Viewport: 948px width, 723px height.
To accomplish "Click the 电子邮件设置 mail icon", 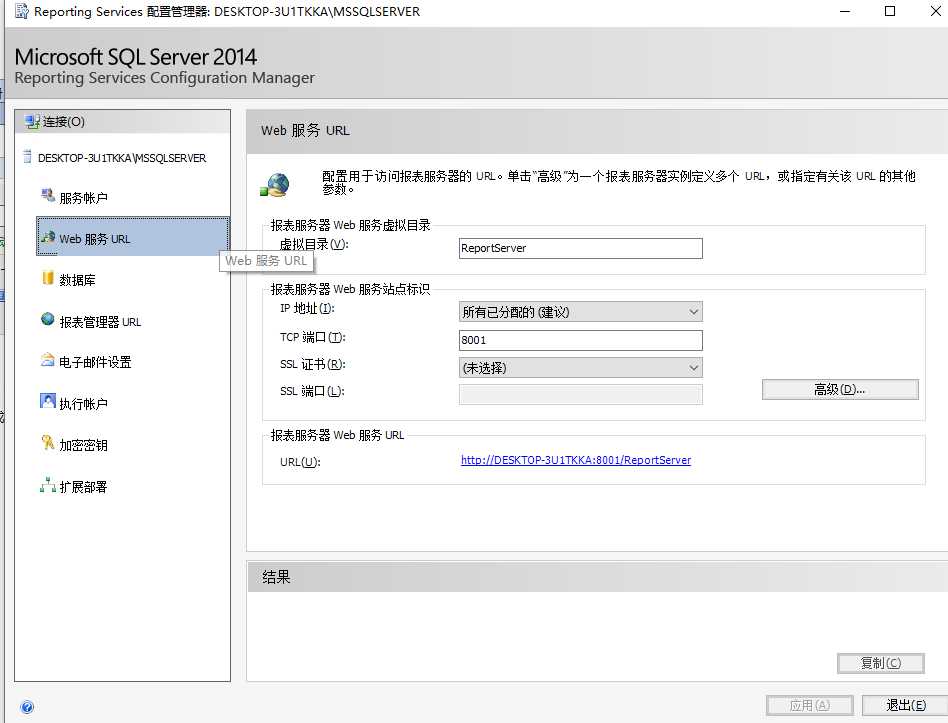I will click(48, 360).
